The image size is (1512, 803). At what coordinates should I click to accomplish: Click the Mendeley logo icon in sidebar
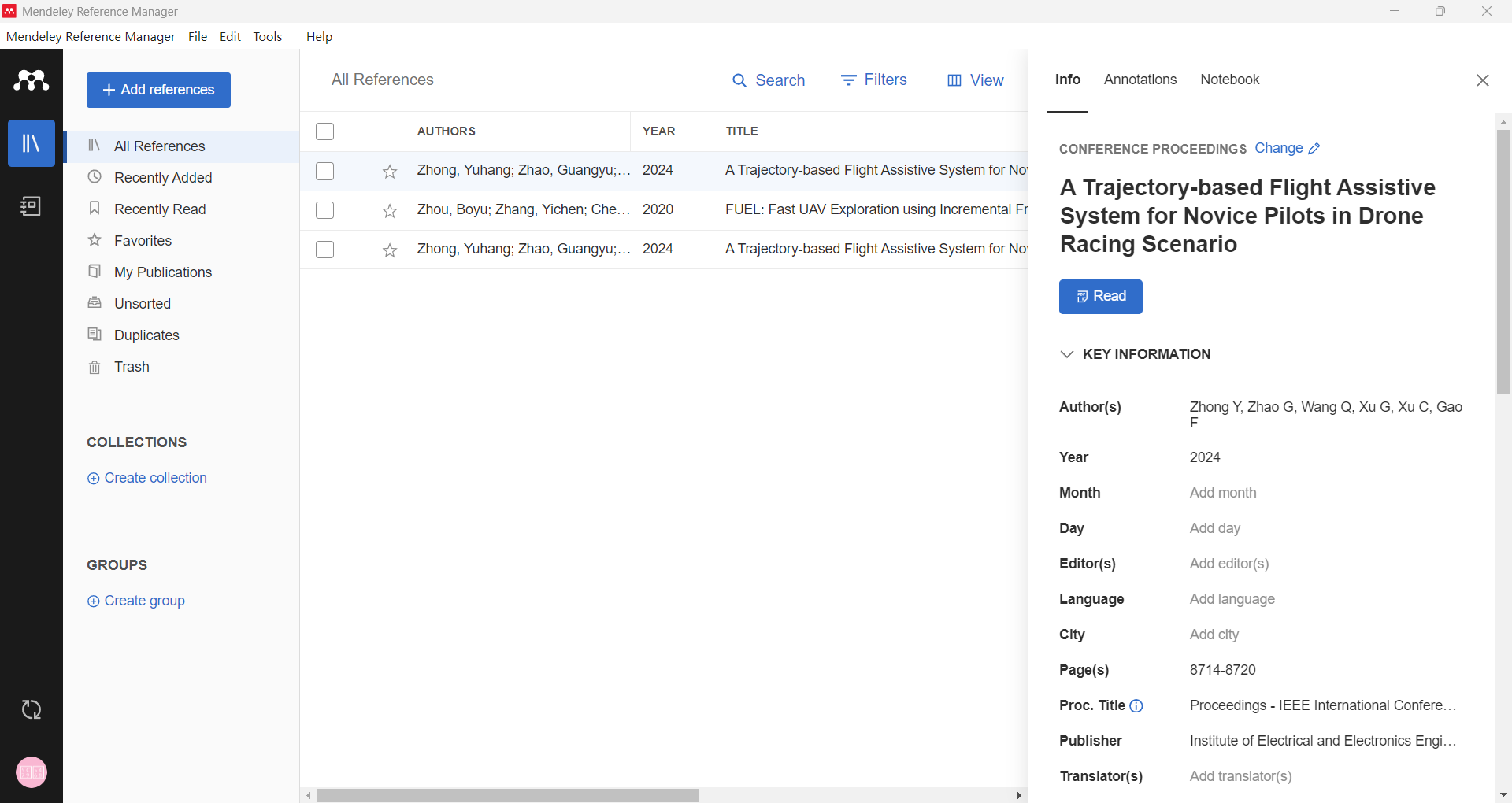tap(31, 80)
